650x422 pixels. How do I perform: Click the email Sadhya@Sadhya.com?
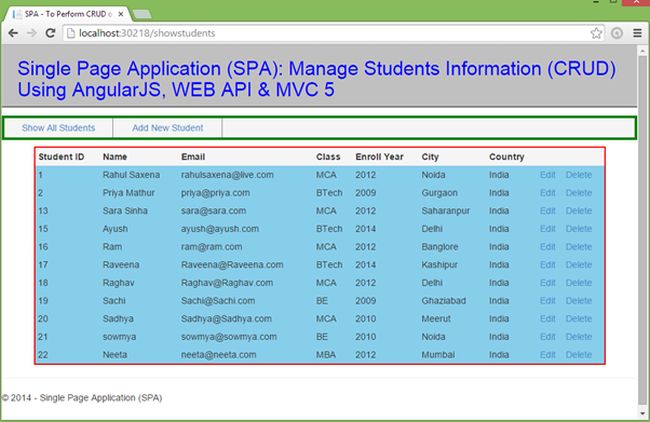(x=226, y=319)
